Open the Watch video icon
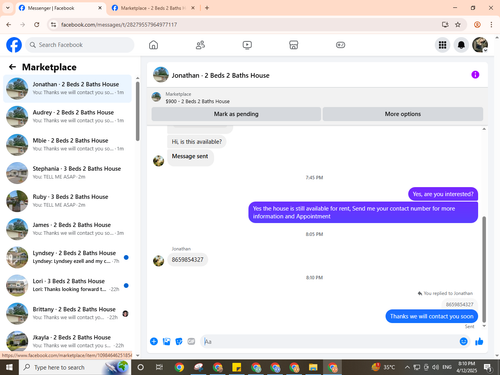This screenshot has width=500, height=375. tap(247, 45)
